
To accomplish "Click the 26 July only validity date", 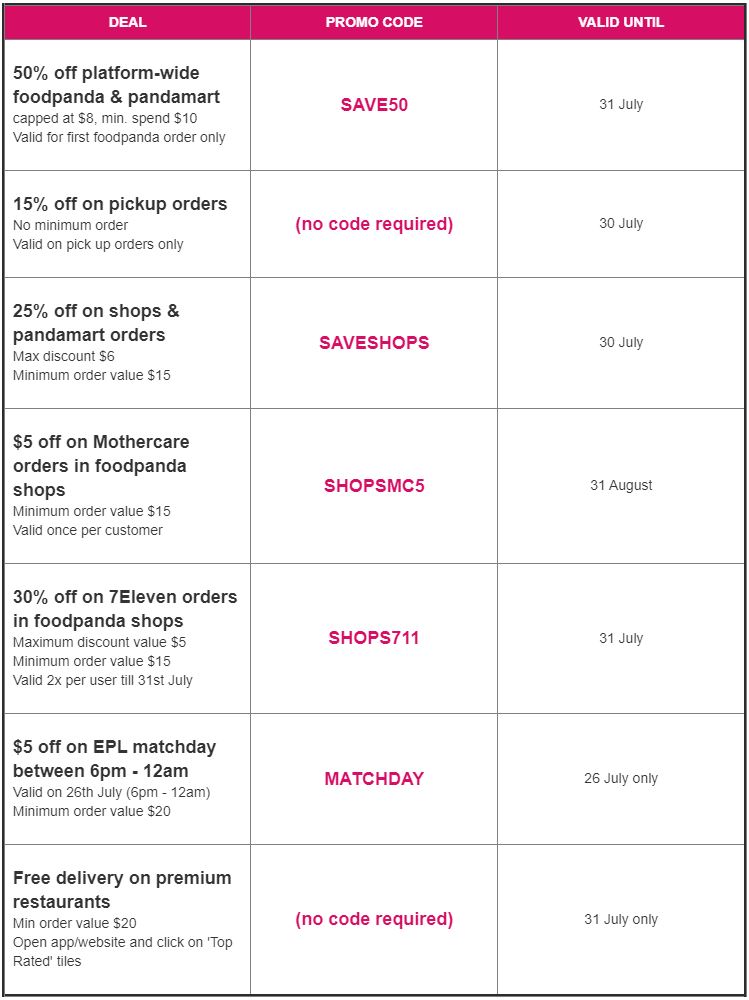I will (621, 778).
